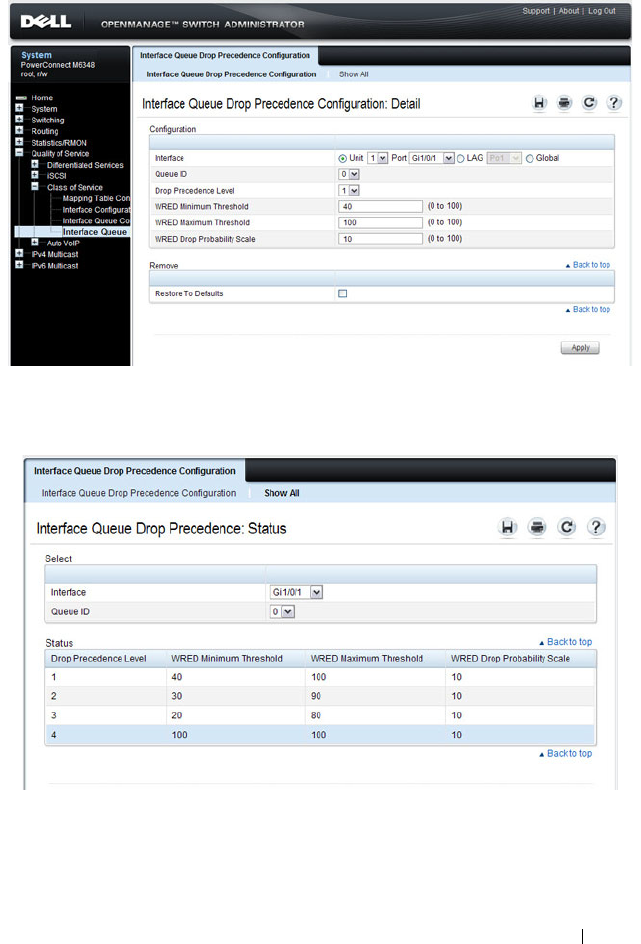Screen dimensions: 641x944
Task: Collapse the Quality of Service node
Action: [19, 153]
